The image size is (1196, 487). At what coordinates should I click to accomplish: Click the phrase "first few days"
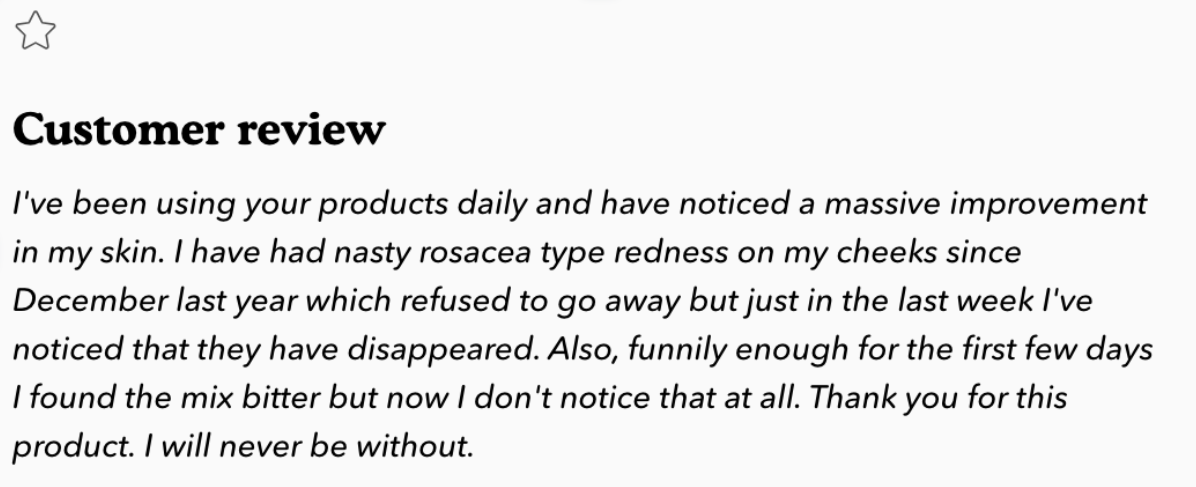[x=1074, y=350]
